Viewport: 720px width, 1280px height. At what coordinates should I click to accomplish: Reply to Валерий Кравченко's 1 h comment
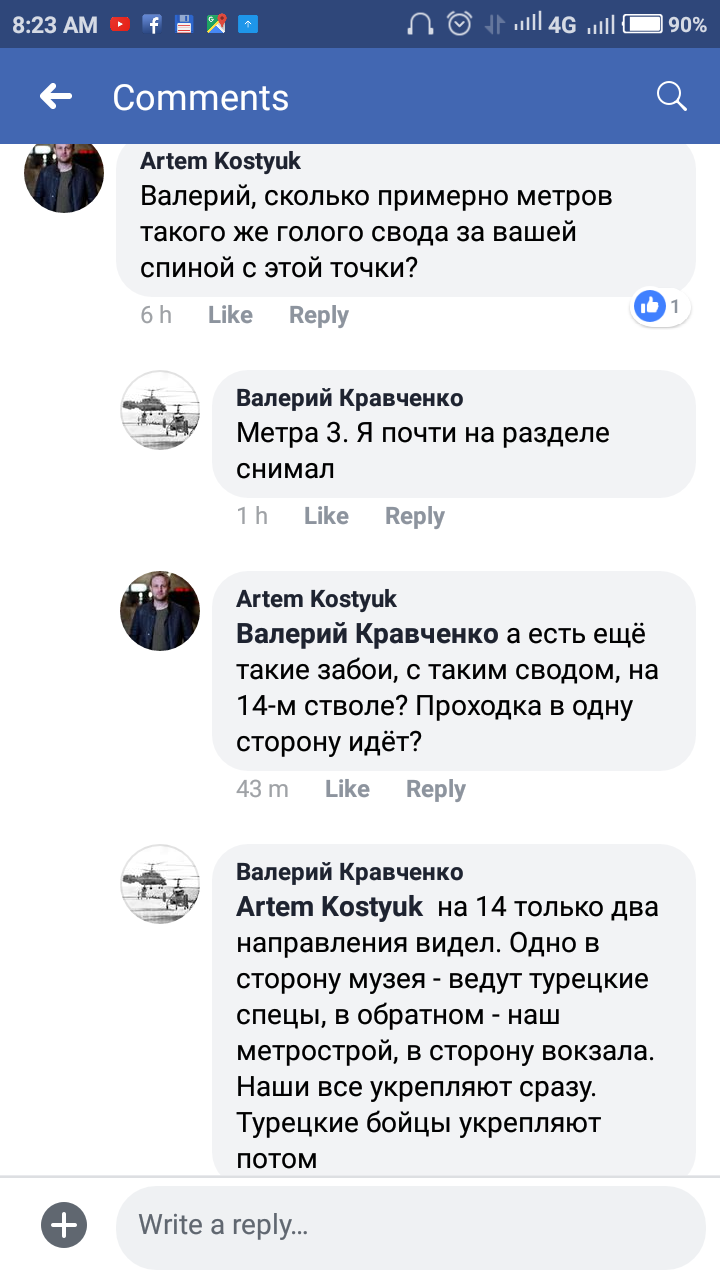click(415, 516)
